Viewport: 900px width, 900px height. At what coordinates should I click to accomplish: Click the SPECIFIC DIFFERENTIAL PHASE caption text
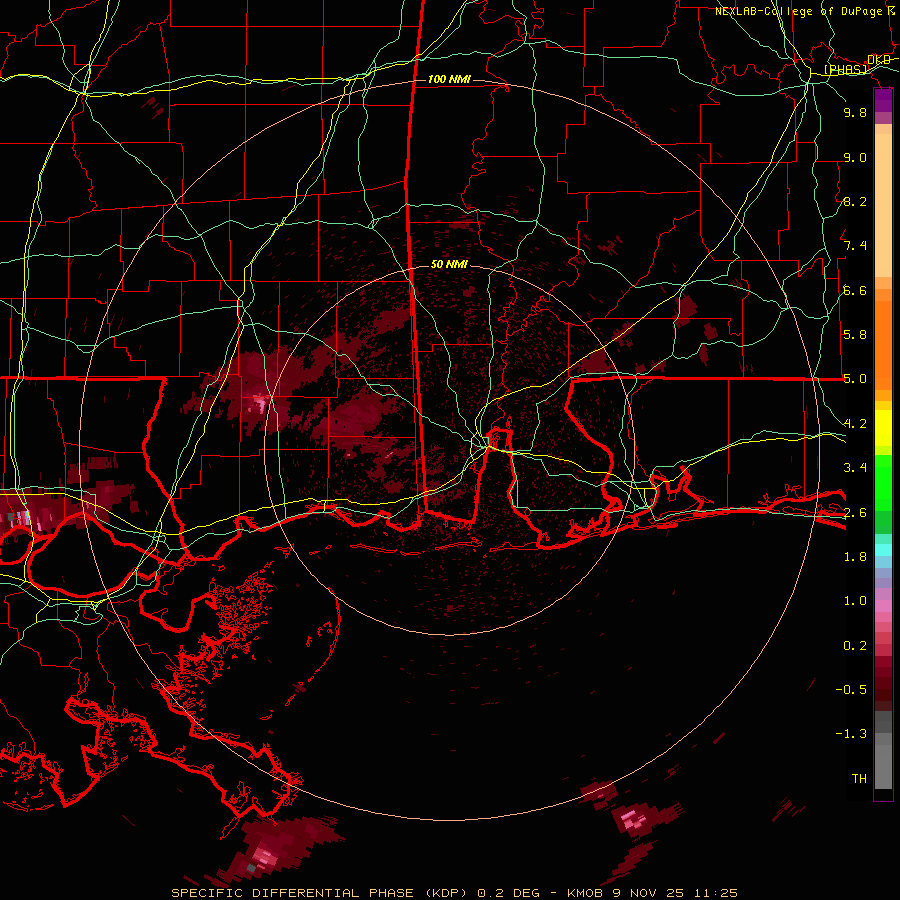[x=293, y=893]
